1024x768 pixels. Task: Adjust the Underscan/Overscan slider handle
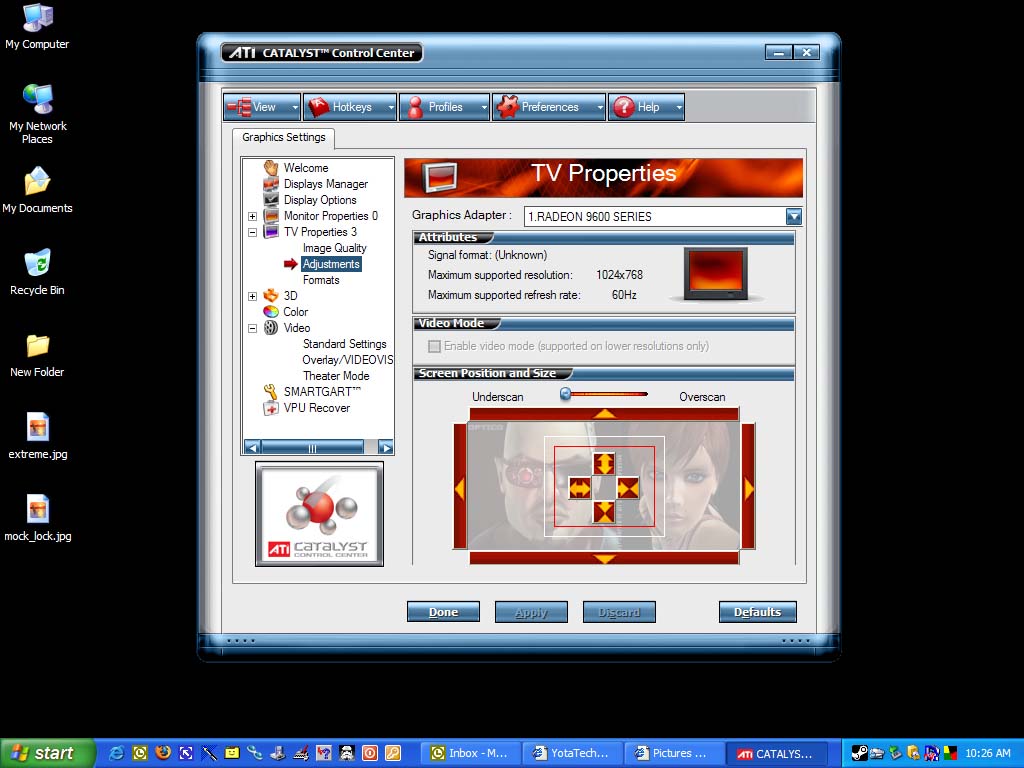pyautogui.click(x=566, y=394)
